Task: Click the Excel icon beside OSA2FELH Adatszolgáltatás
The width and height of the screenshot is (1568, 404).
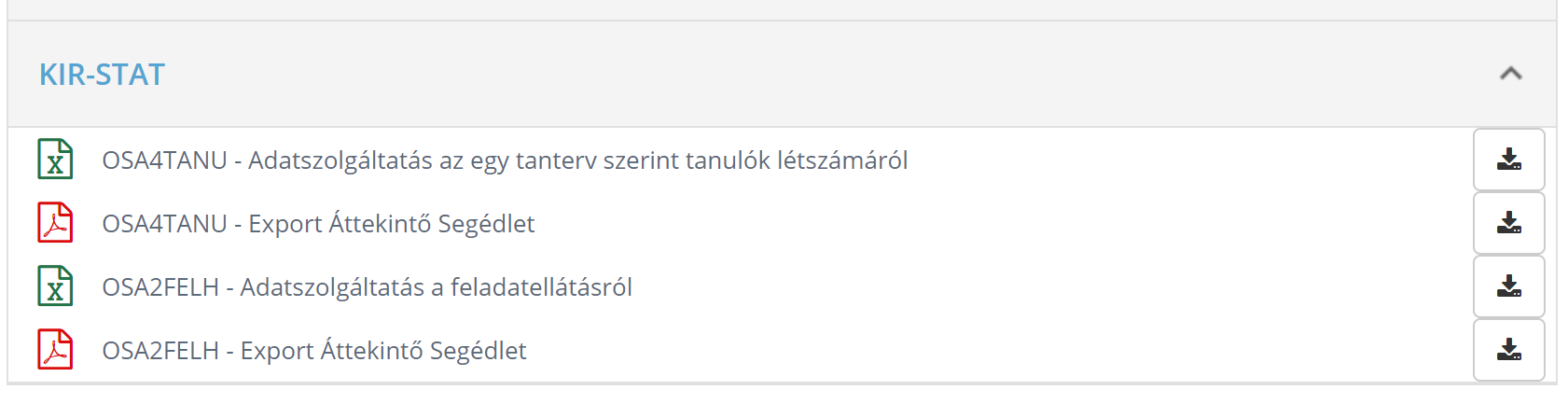Action: point(55,286)
